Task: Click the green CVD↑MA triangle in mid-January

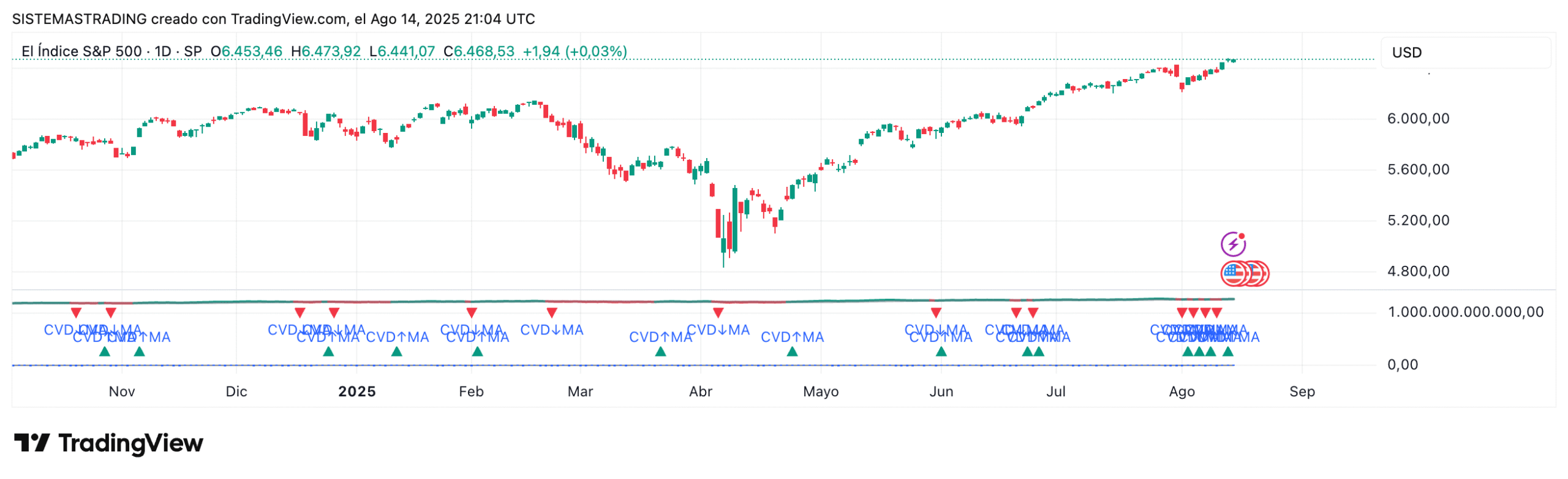Action: pyautogui.click(x=396, y=352)
